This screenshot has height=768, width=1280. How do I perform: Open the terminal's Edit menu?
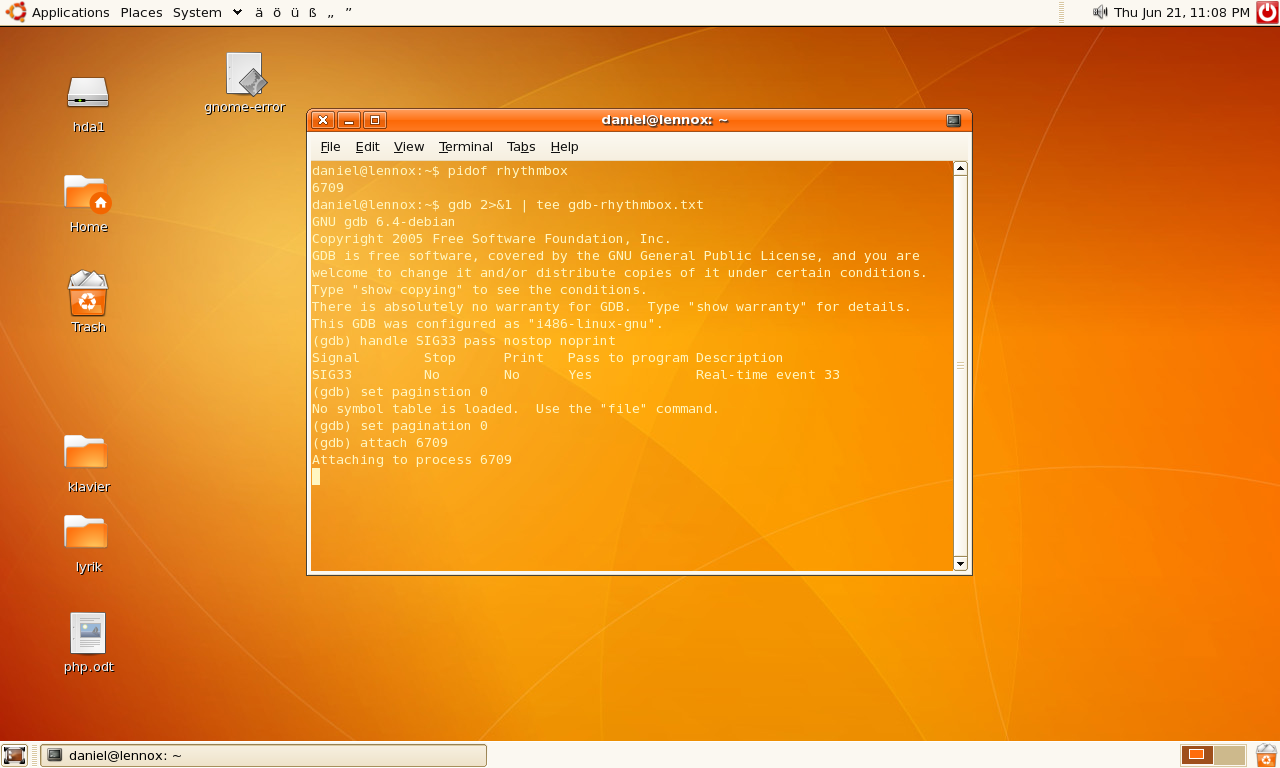[x=367, y=147]
